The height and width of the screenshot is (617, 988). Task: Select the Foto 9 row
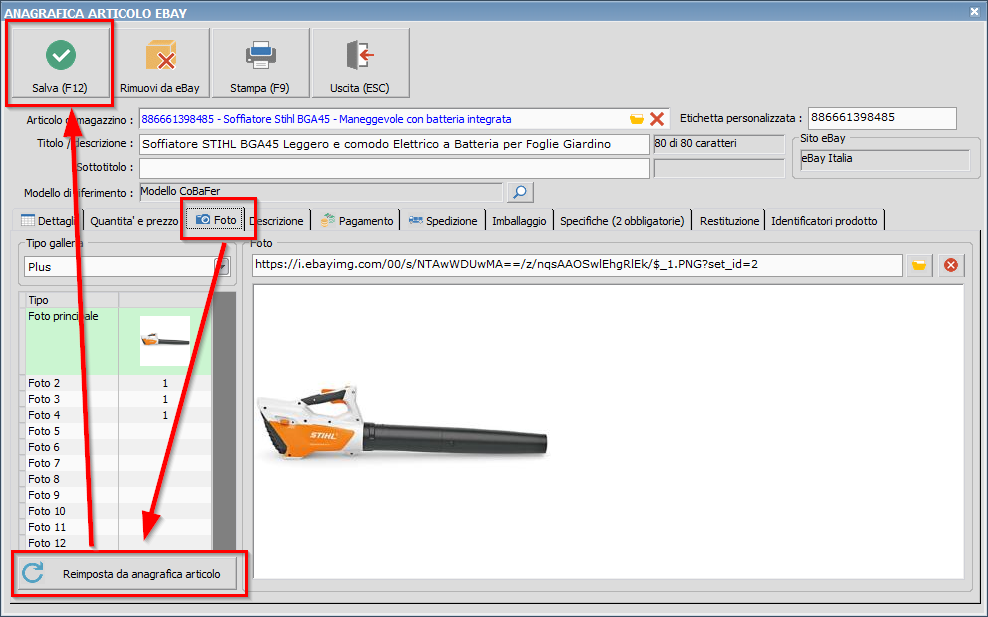tap(118, 495)
